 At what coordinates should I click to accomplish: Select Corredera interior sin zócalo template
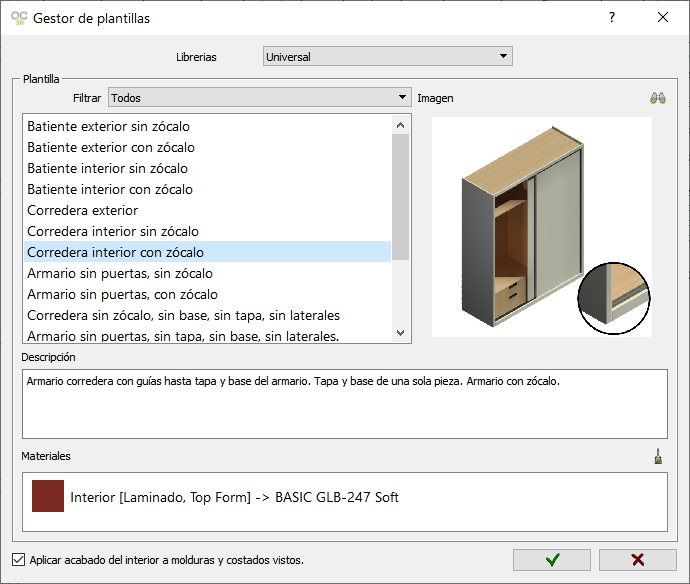click(x=207, y=231)
